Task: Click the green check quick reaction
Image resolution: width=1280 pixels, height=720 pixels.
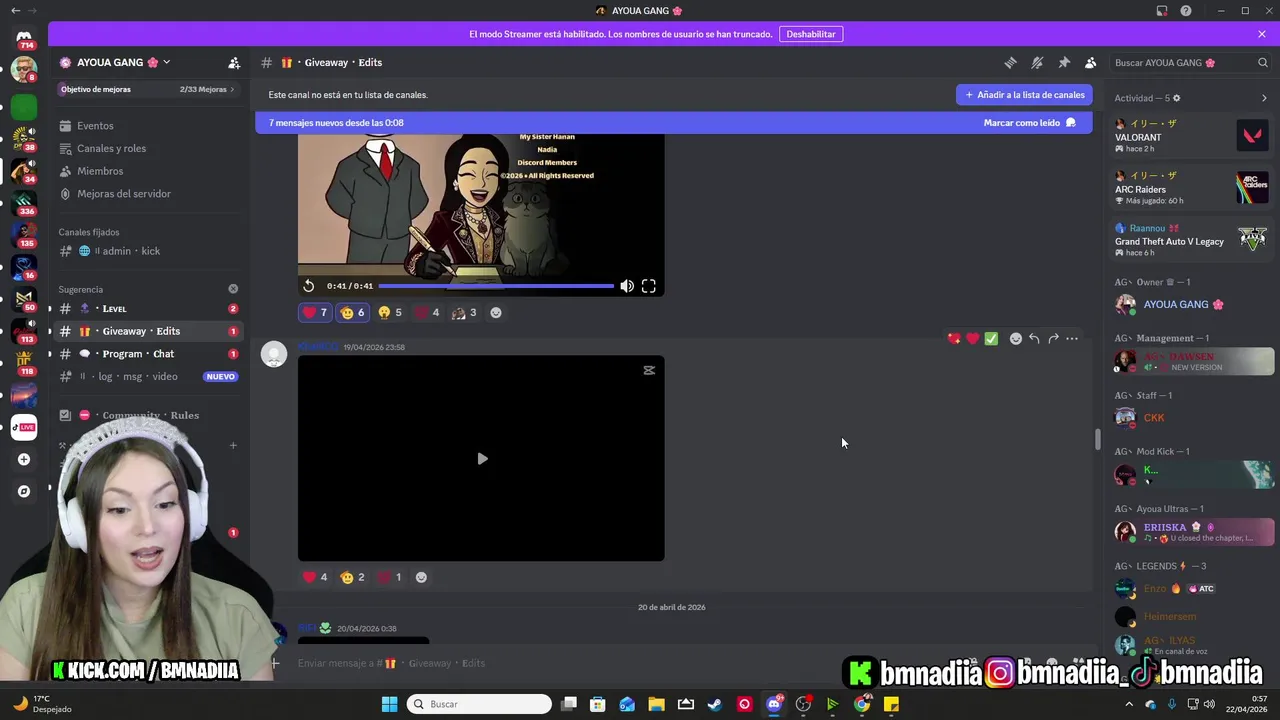Action: click(x=991, y=339)
